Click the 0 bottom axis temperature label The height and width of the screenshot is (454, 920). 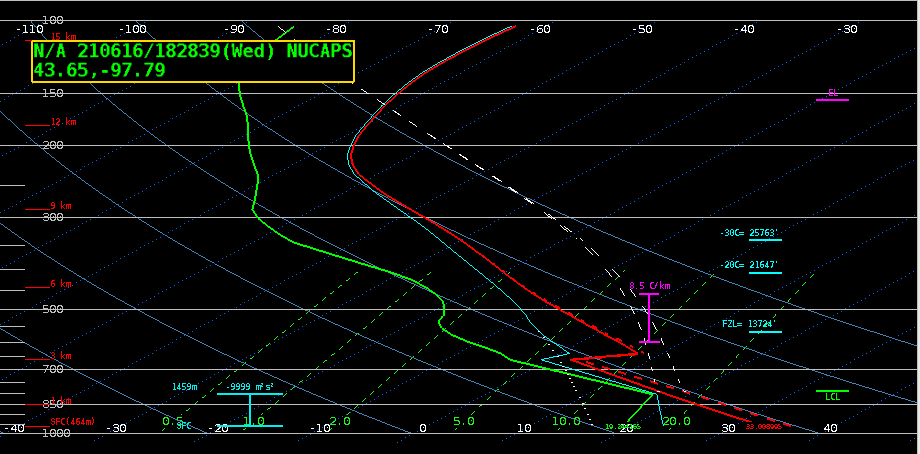422,428
